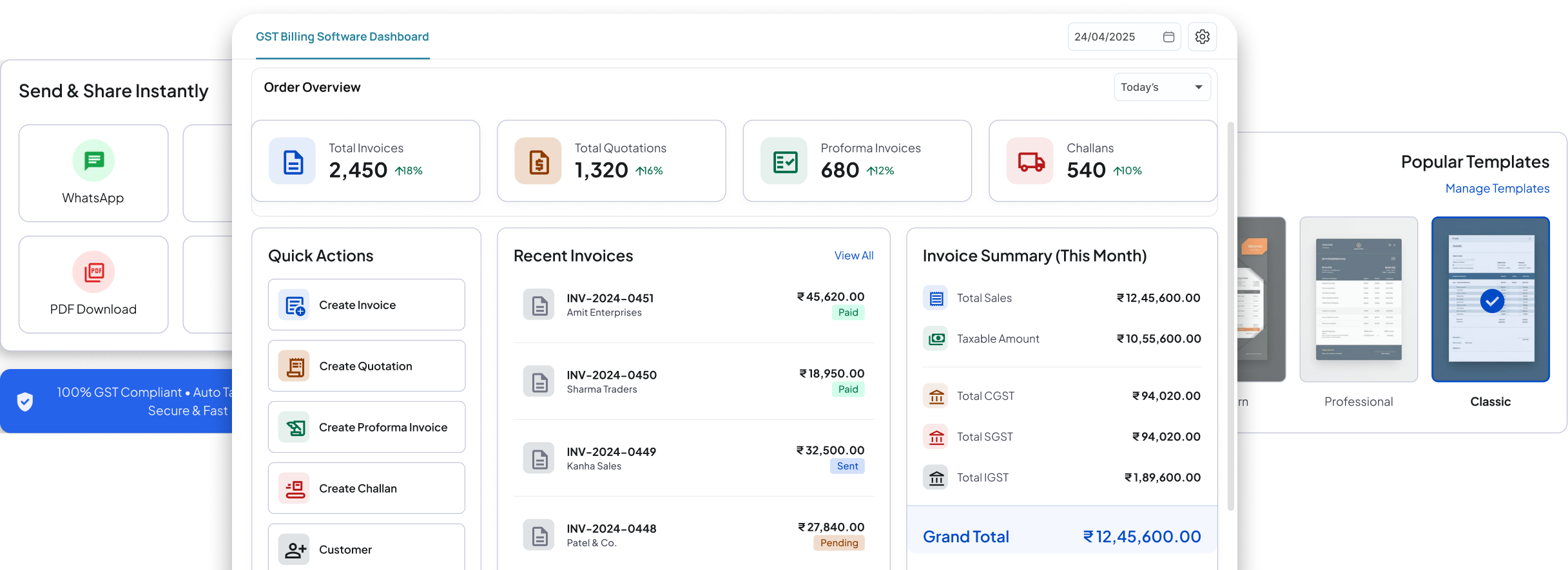The image size is (1568, 570).
Task: Open the Manage Templates link
Action: (1497, 189)
